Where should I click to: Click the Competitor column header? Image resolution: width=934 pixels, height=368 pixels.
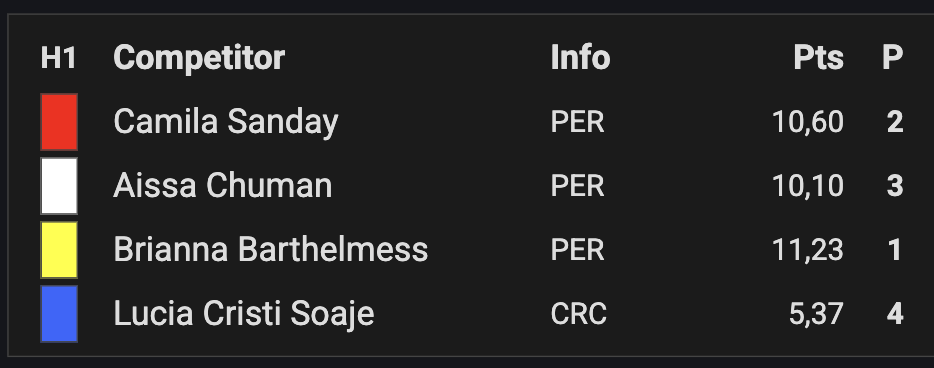coord(199,58)
